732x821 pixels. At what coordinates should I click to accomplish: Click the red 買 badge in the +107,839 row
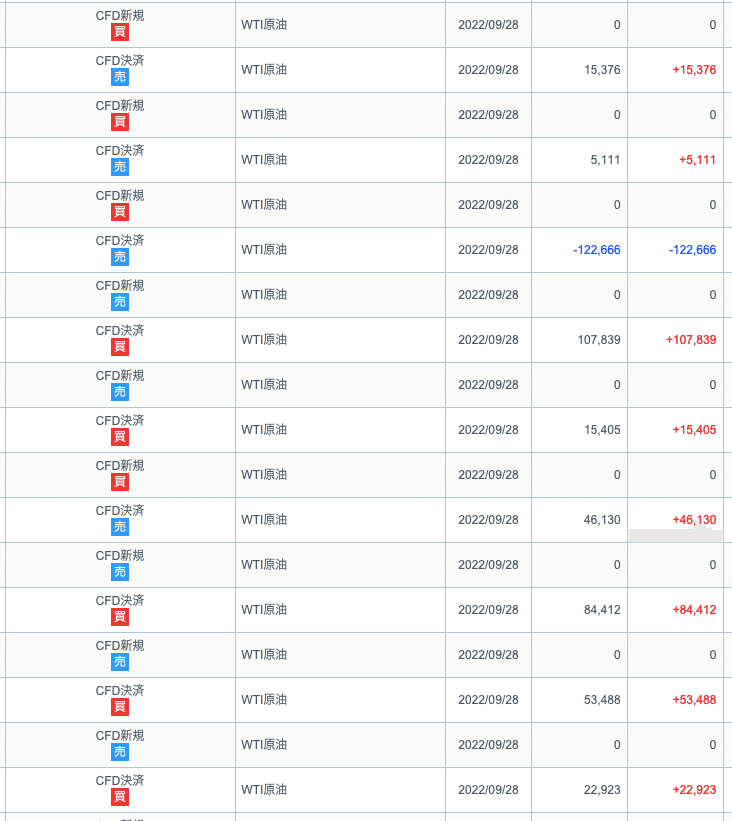click(x=120, y=347)
